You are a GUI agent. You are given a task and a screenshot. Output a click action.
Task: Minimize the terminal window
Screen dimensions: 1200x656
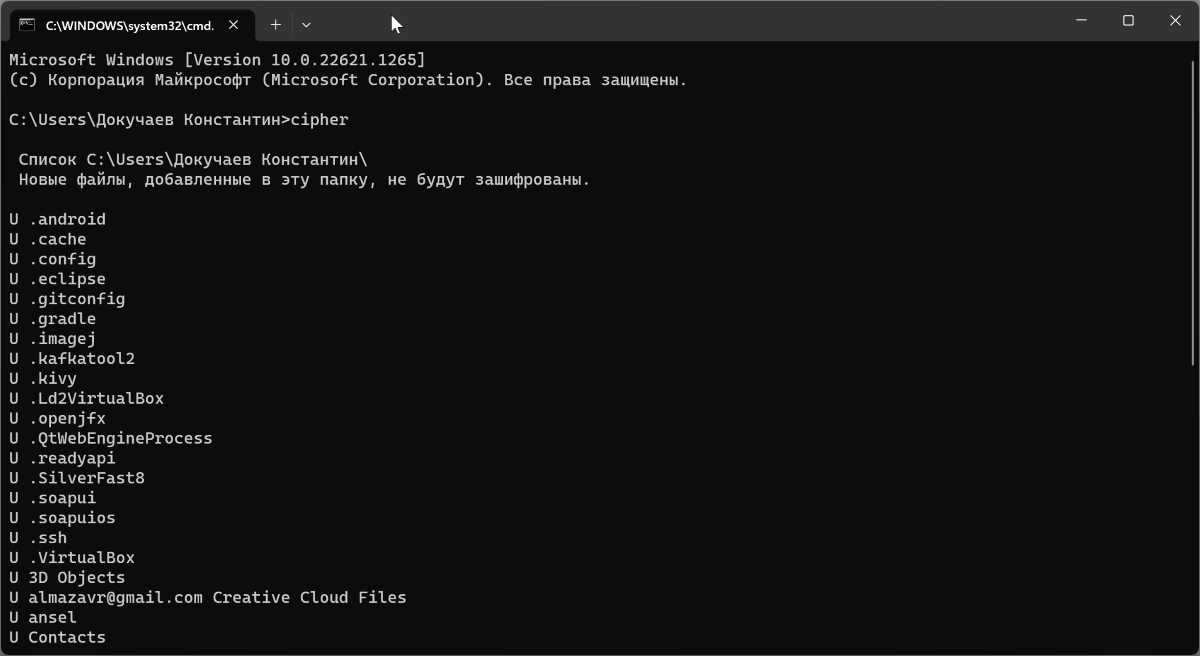[1082, 20]
